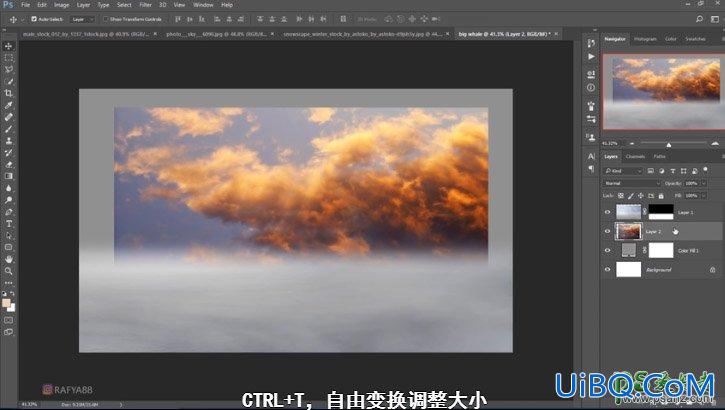Open the Search icon in options bar
Viewport: 725px width, 410px height.
coord(699,19)
